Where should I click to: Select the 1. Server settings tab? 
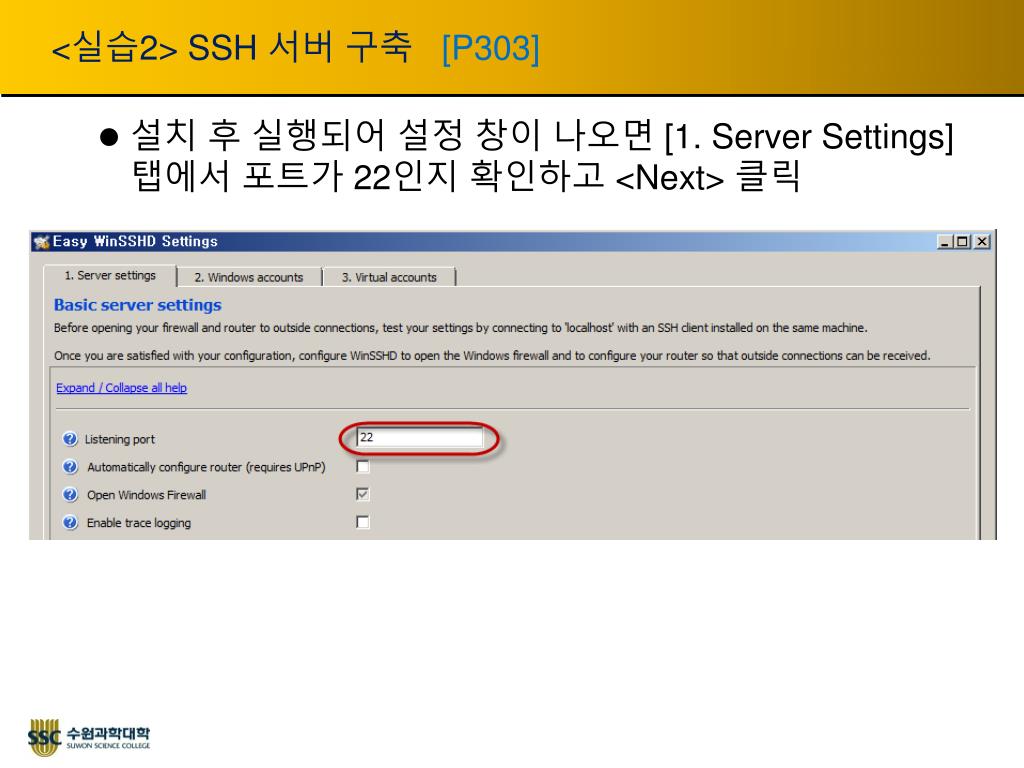pos(110,276)
